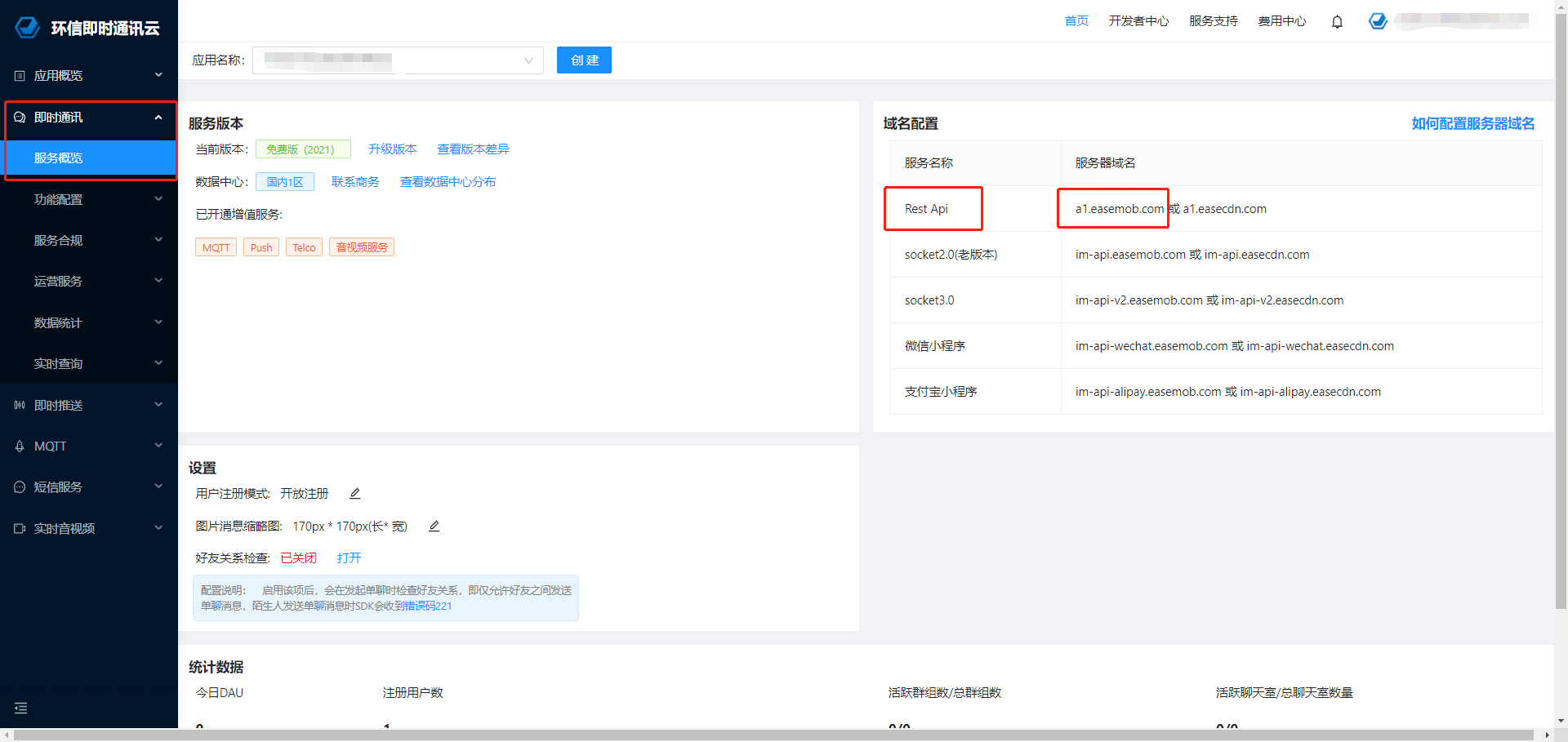
Task: Click 开放注册 registration mode value
Action: tap(304, 494)
